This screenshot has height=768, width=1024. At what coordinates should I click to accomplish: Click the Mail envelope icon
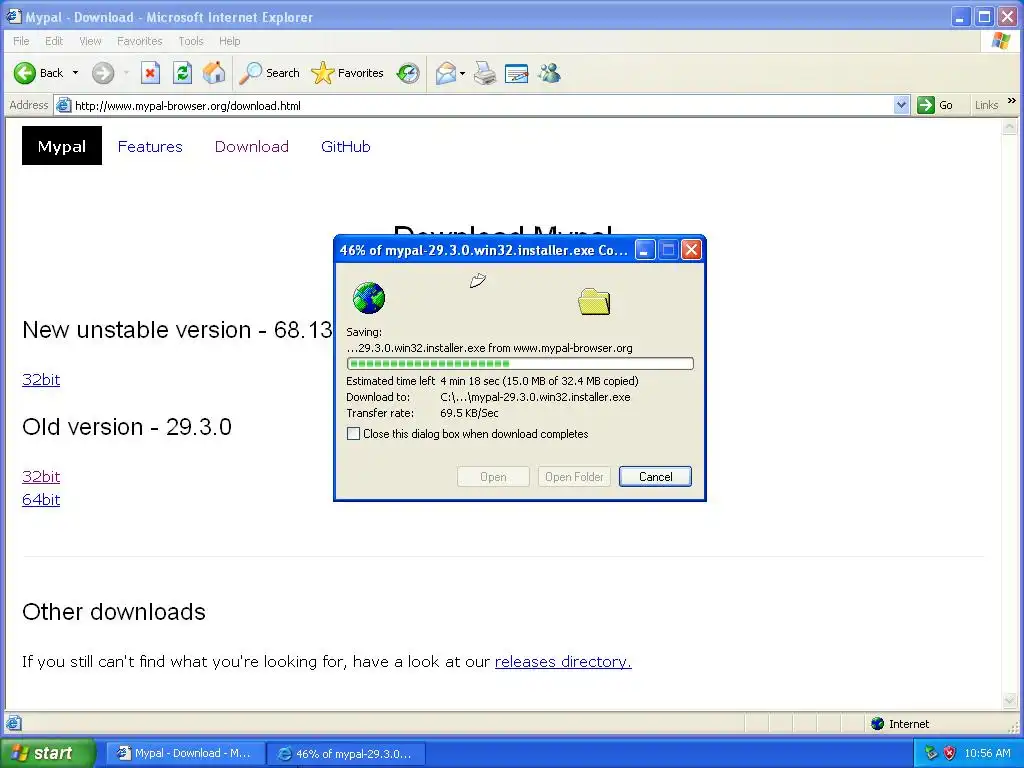click(x=445, y=73)
